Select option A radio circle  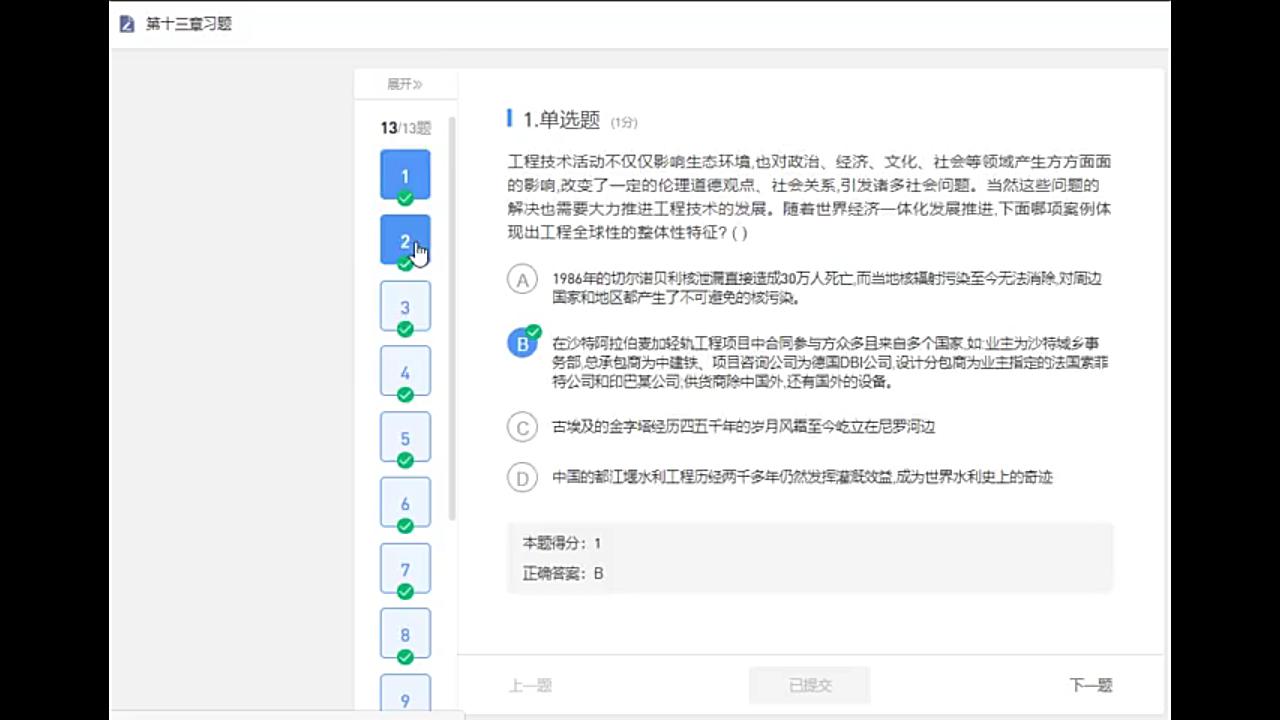pos(522,280)
